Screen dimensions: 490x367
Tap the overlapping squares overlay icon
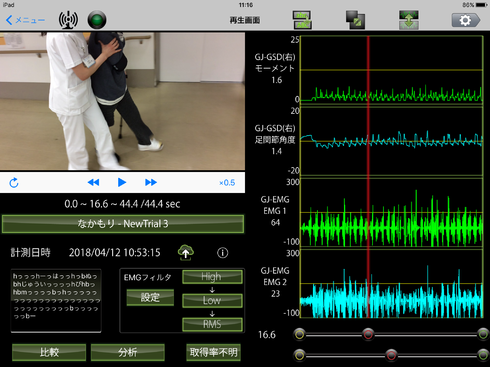coord(355,20)
